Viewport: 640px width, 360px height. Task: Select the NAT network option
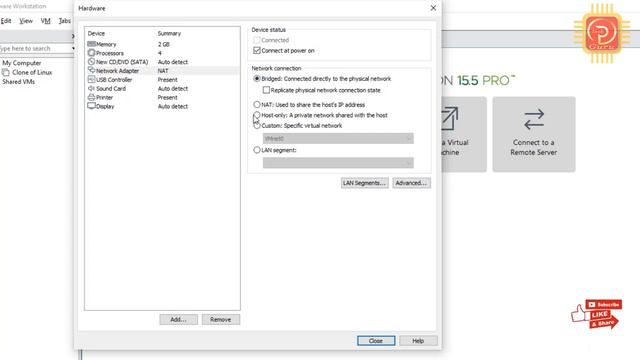click(x=257, y=105)
